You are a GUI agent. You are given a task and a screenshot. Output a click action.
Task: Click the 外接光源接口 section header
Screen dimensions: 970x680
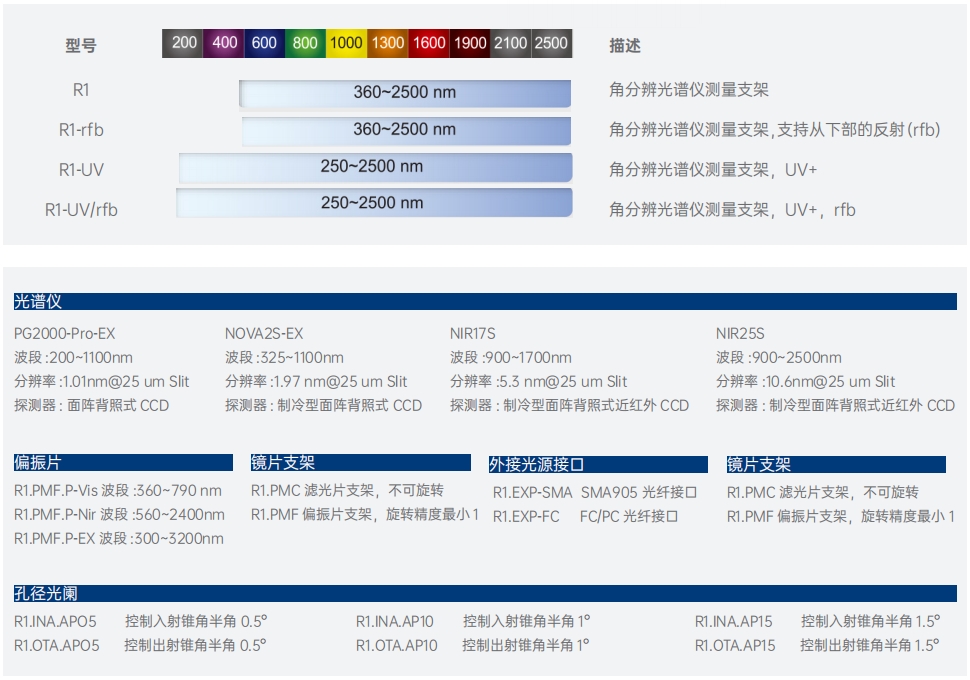click(x=598, y=464)
